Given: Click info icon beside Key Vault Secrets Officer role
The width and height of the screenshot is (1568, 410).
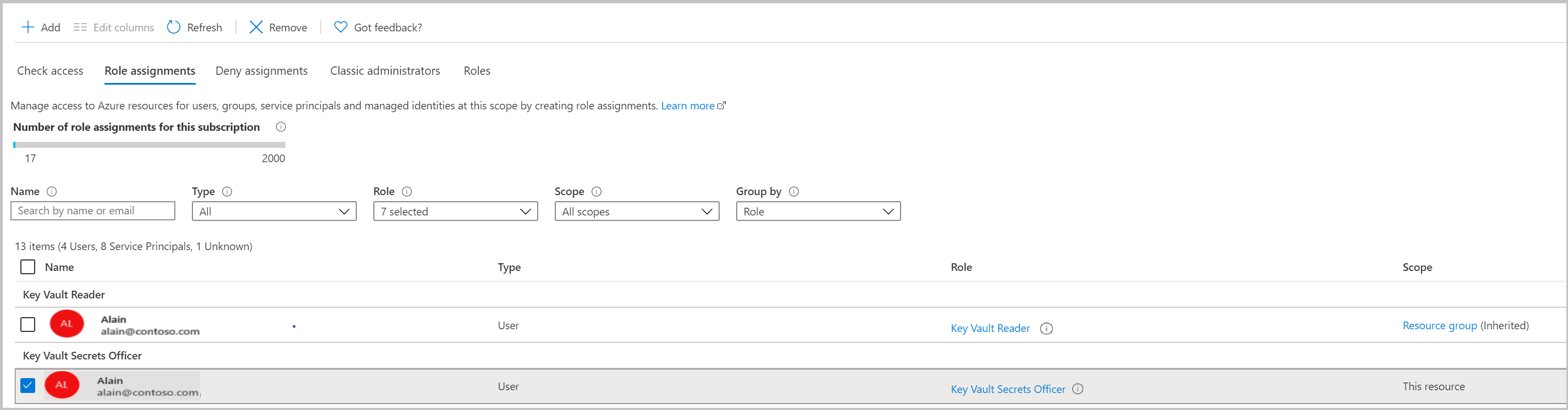Looking at the screenshot, I should pos(1078,389).
